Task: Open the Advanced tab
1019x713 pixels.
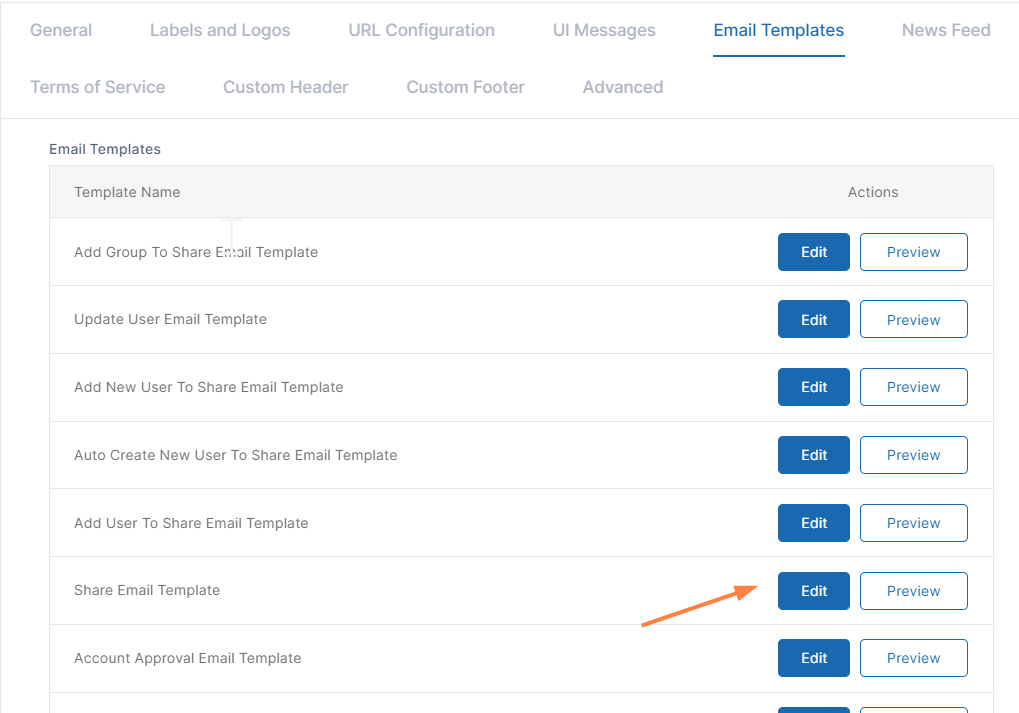Action: click(x=623, y=87)
